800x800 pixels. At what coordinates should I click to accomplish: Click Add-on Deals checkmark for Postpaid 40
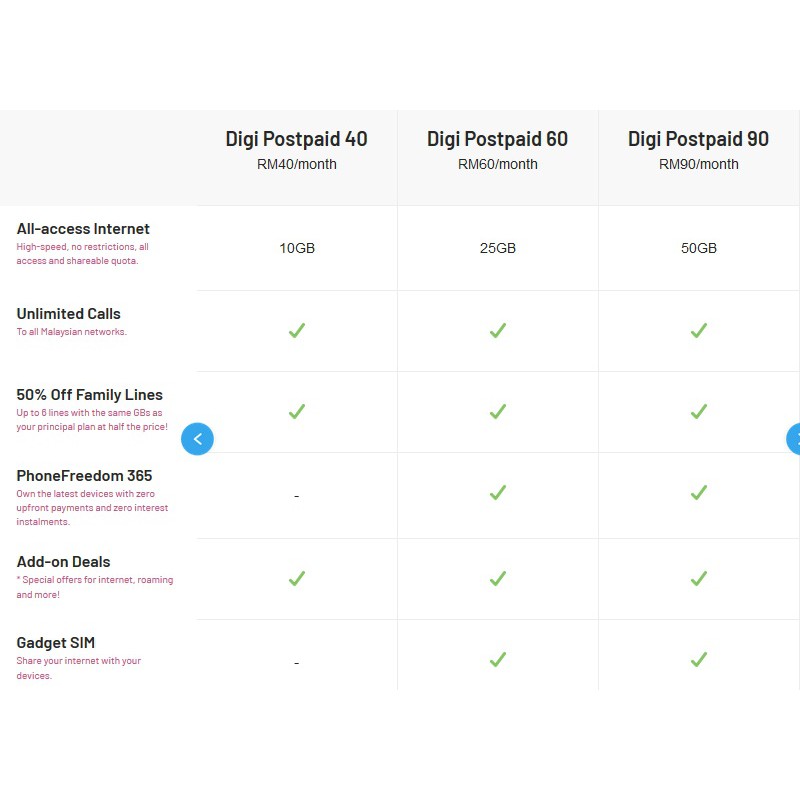pos(297,579)
